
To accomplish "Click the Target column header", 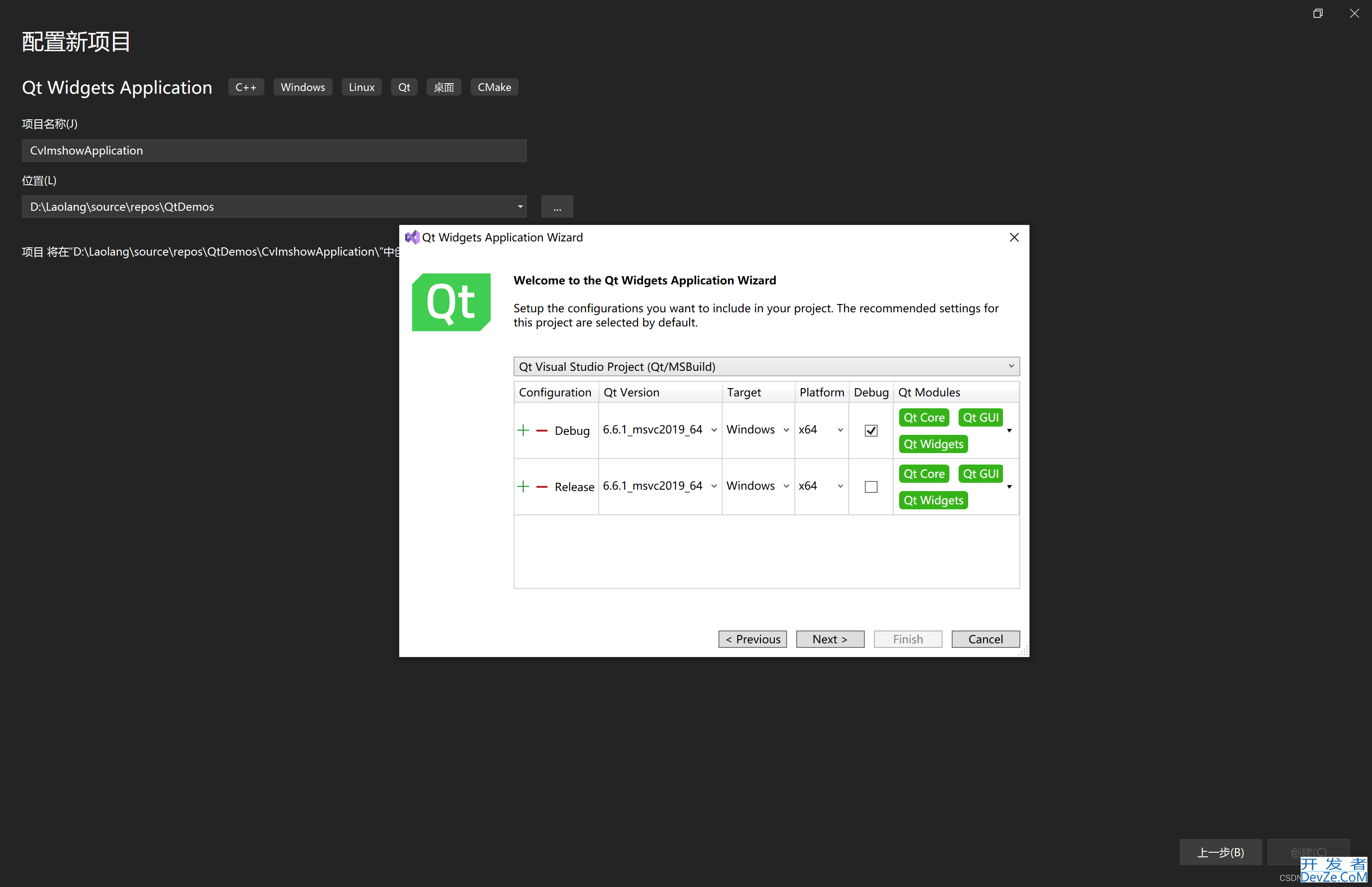I will [x=758, y=392].
